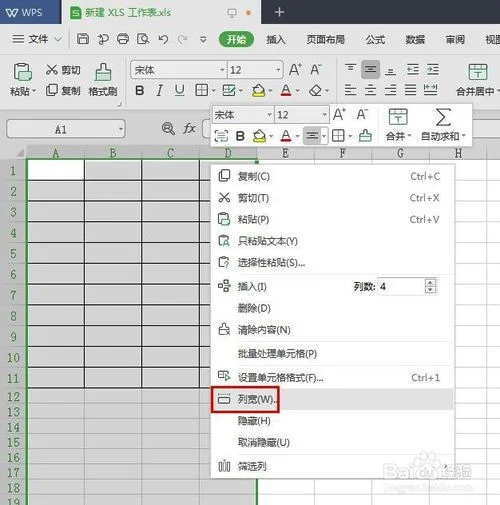This screenshot has width=500, height=505.
Task: Decrease indent in ribbon
Action: click(x=413, y=69)
